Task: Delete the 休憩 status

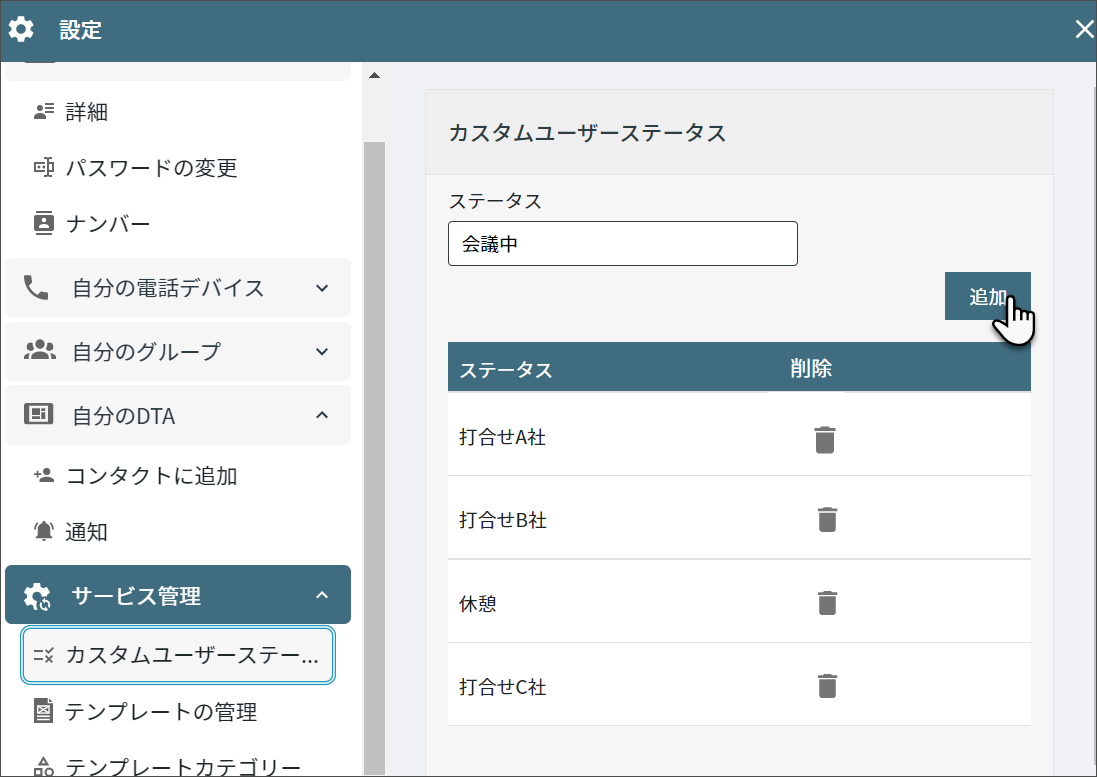Action: tap(827, 602)
